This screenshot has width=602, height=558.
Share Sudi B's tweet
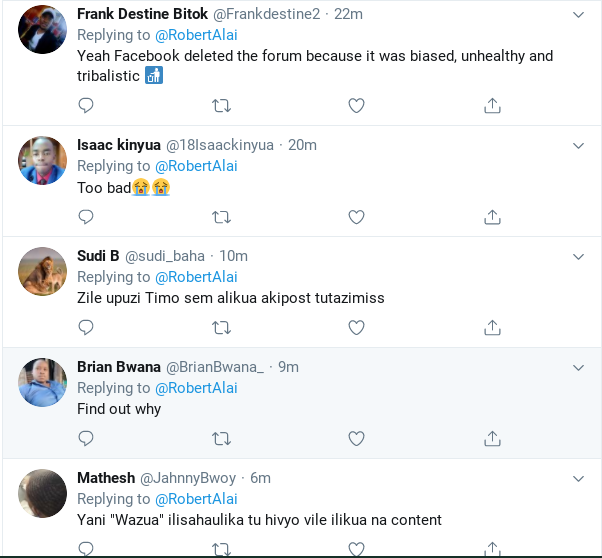(x=492, y=328)
